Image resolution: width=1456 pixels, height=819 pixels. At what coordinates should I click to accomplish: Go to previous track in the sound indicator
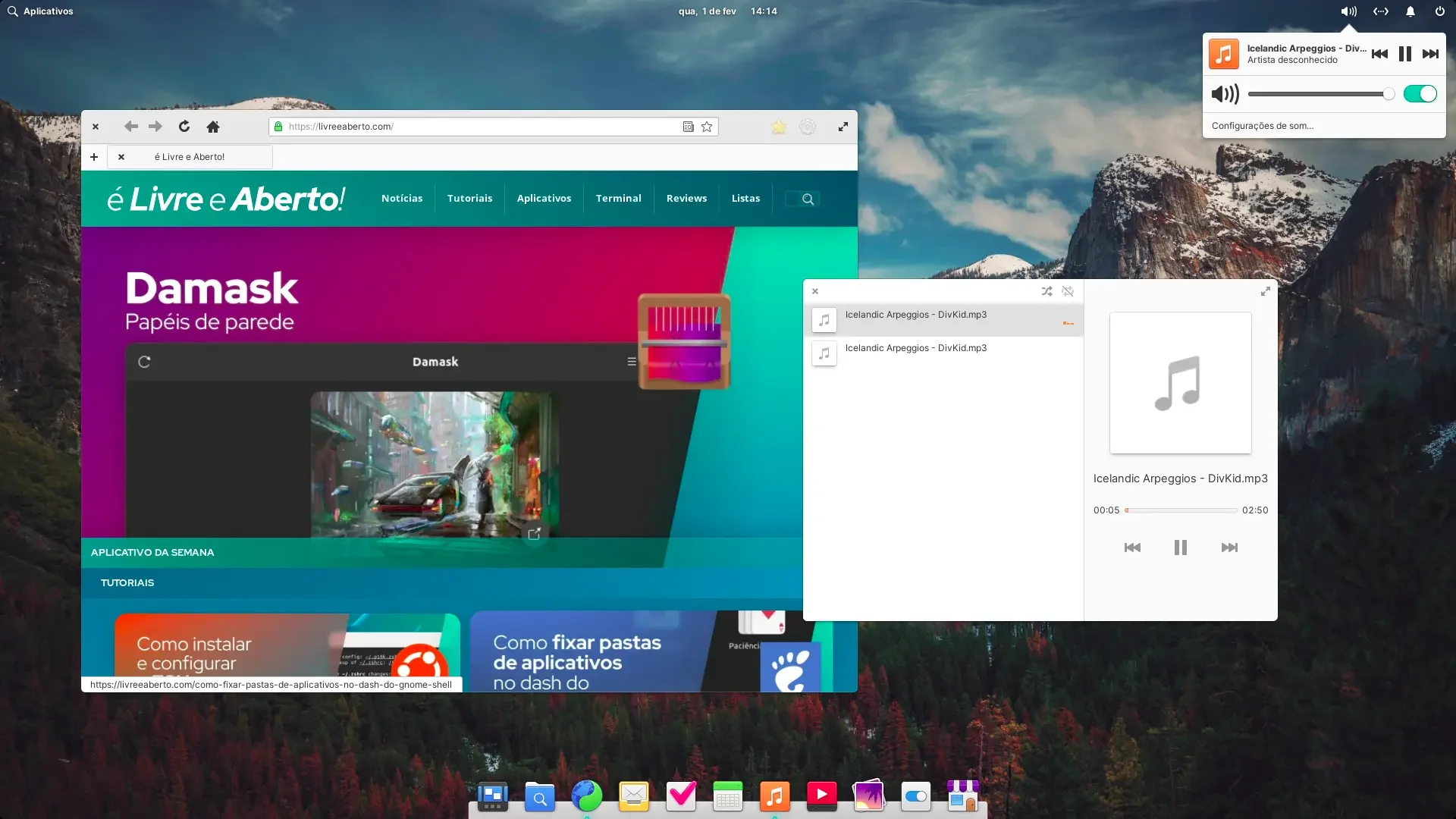click(x=1379, y=54)
